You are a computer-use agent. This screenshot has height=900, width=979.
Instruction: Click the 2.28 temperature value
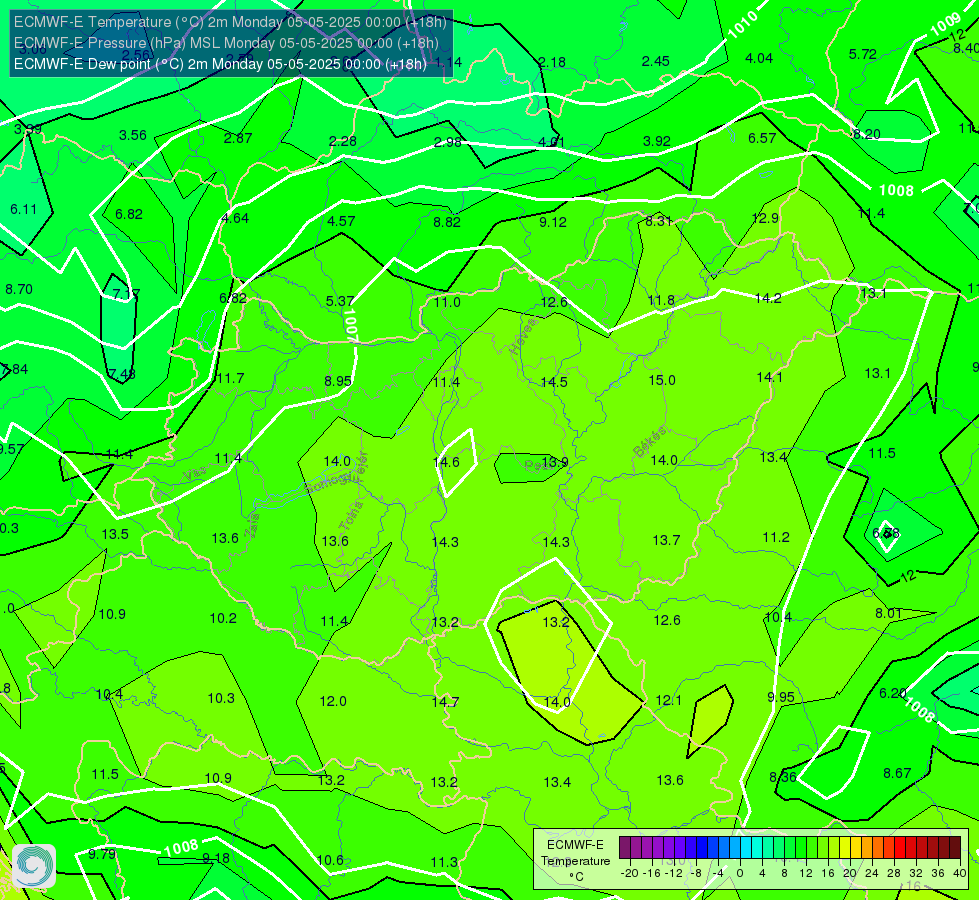[343, 141]
